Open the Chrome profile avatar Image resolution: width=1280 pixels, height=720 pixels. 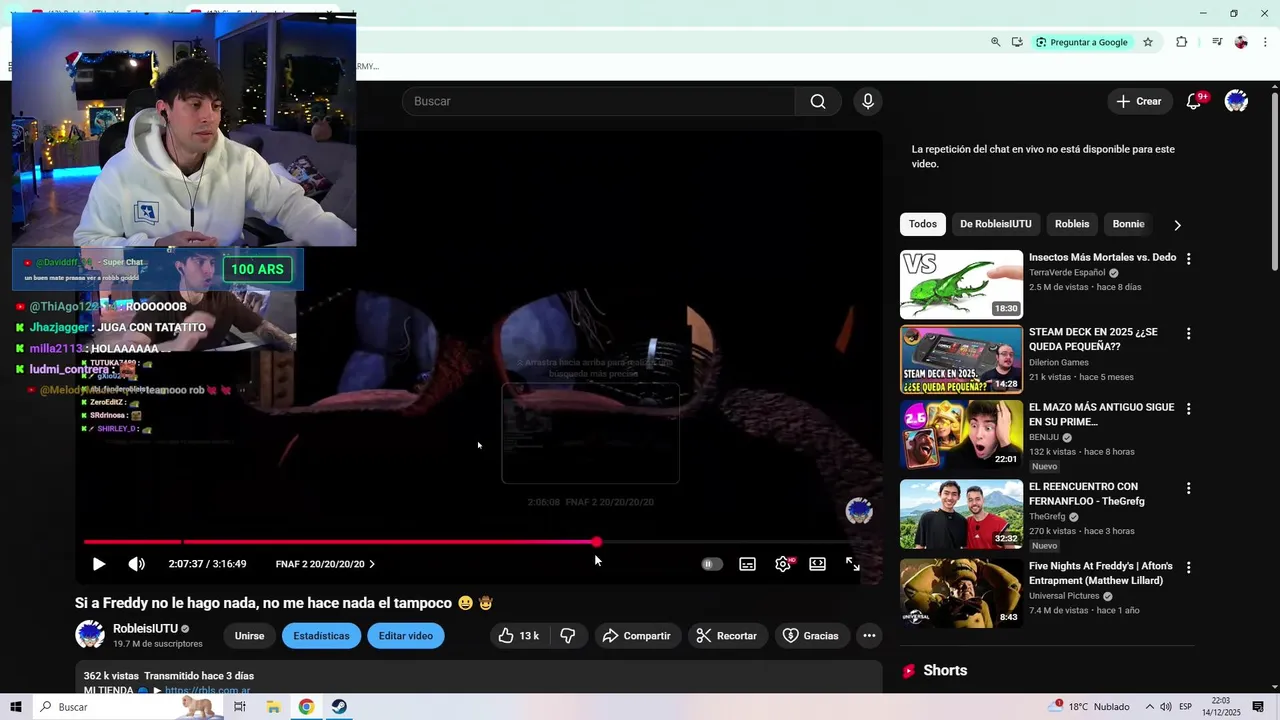click(x=1241, y=42)
